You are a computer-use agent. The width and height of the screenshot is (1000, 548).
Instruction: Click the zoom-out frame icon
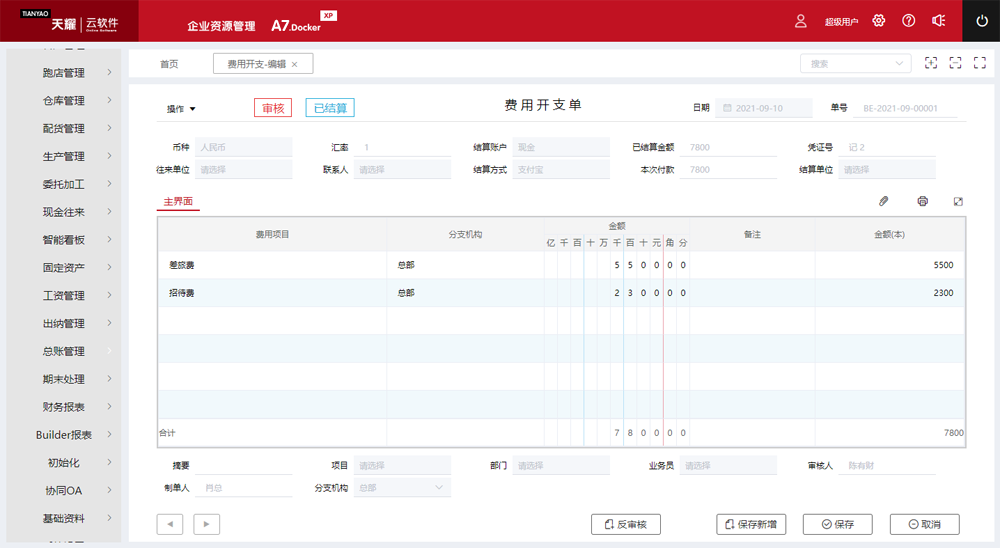click(955, 63)
